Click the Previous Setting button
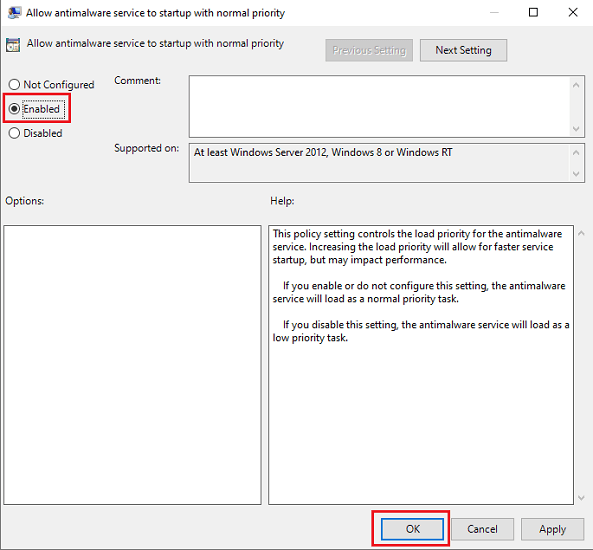This screenshot has height=550, width=593. (369, 50)
